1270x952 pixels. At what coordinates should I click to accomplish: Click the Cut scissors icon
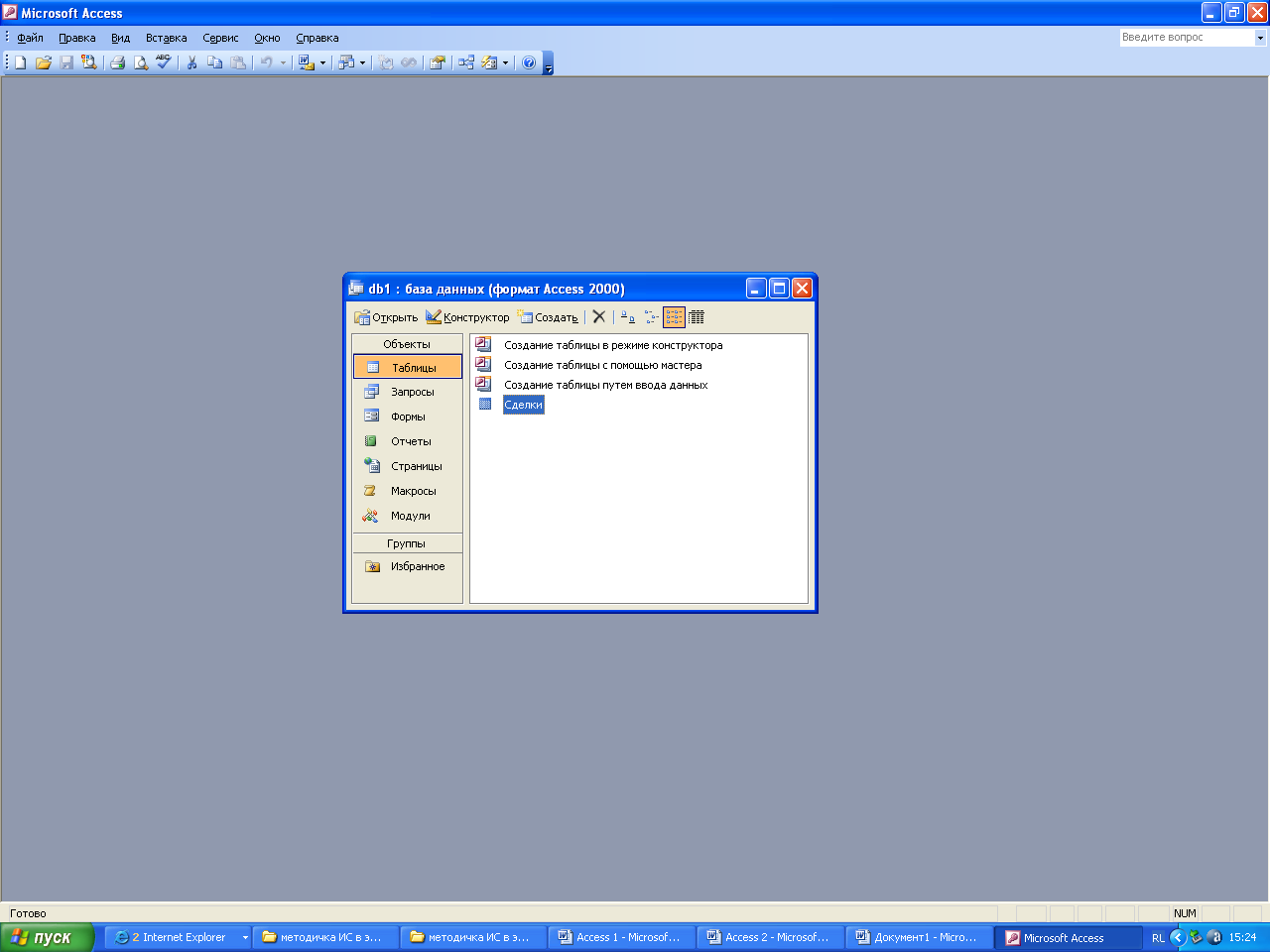coord(192,62)
